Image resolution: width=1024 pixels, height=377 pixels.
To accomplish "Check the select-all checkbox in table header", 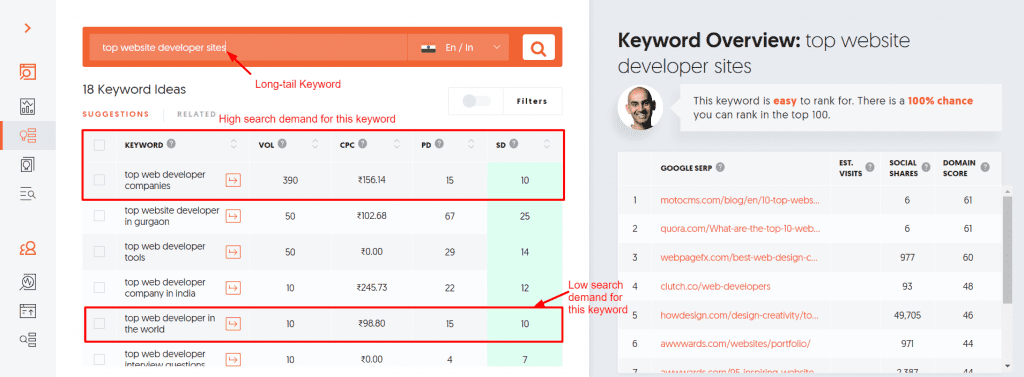I will coord(99,145).
